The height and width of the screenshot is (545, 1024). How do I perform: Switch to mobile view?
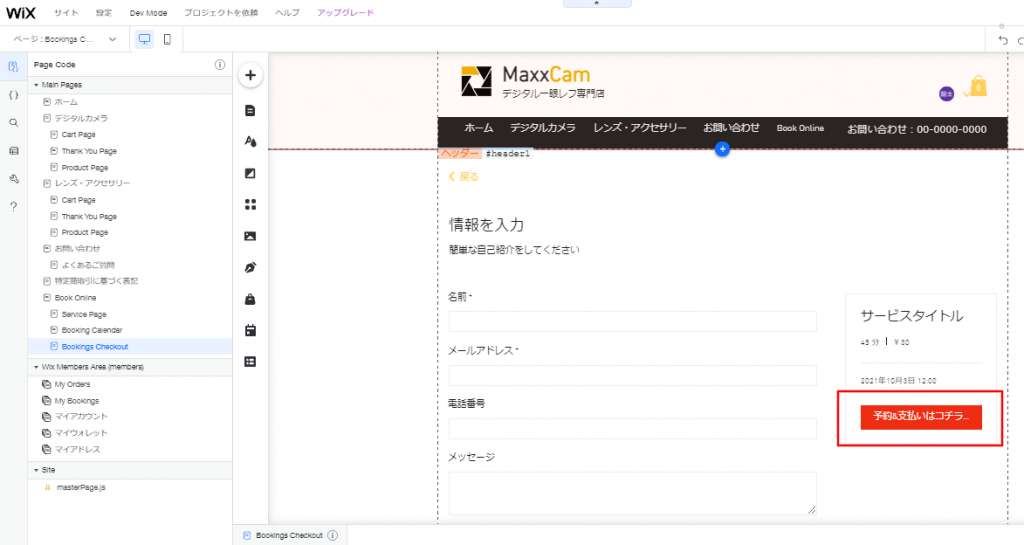[x=167, y=39]
